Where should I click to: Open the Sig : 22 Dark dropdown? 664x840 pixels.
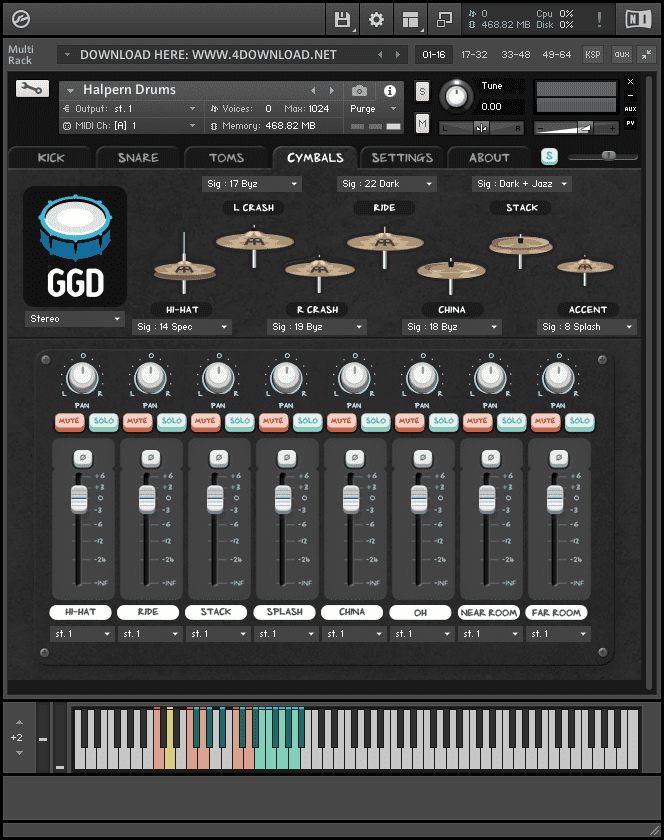coord(387,184)
